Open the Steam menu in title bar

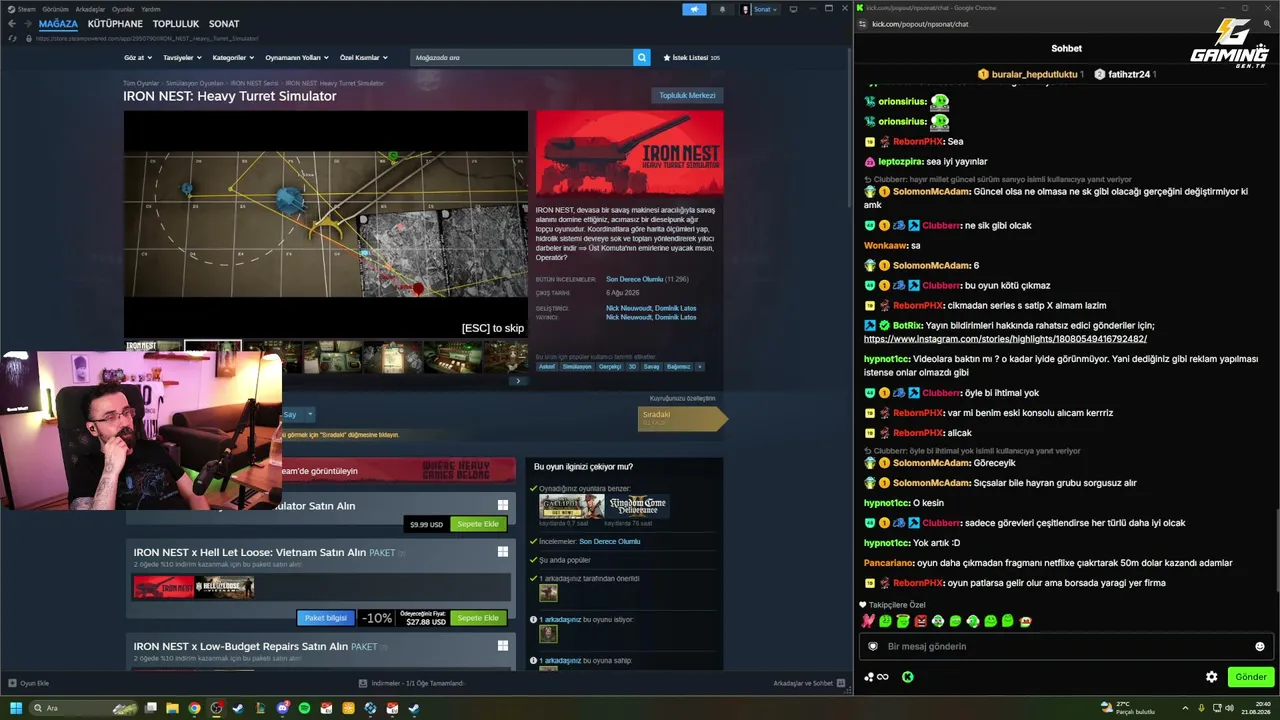pyautogui.click(x=23, y=9)
